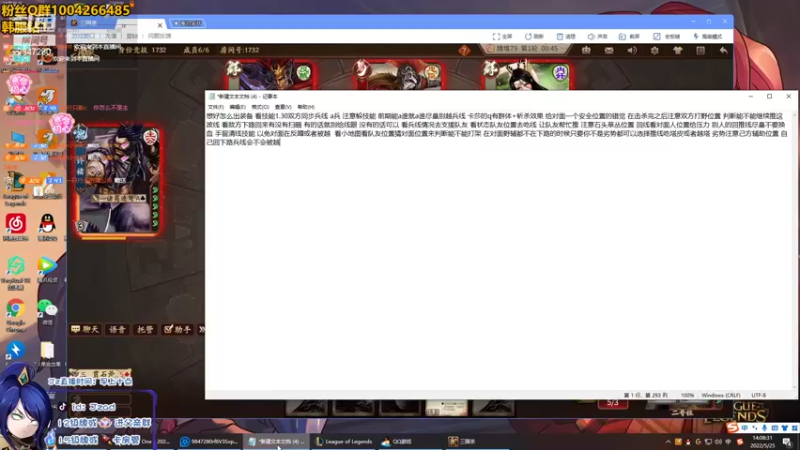Open the notes list icon in game bar
The image size is (800, 450).
pyautogui.click(x=701, y=50)
